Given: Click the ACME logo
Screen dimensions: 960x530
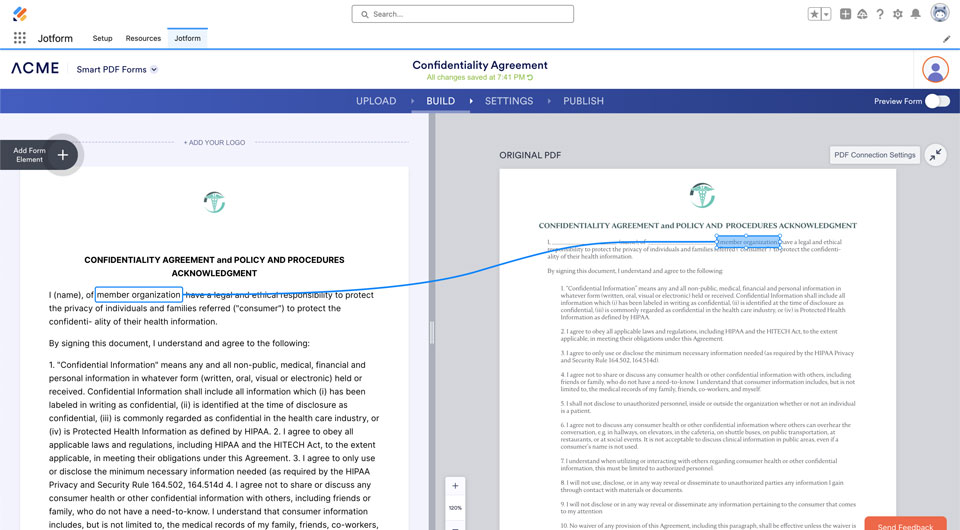Looking at the screenshot, I should (35, 68).
